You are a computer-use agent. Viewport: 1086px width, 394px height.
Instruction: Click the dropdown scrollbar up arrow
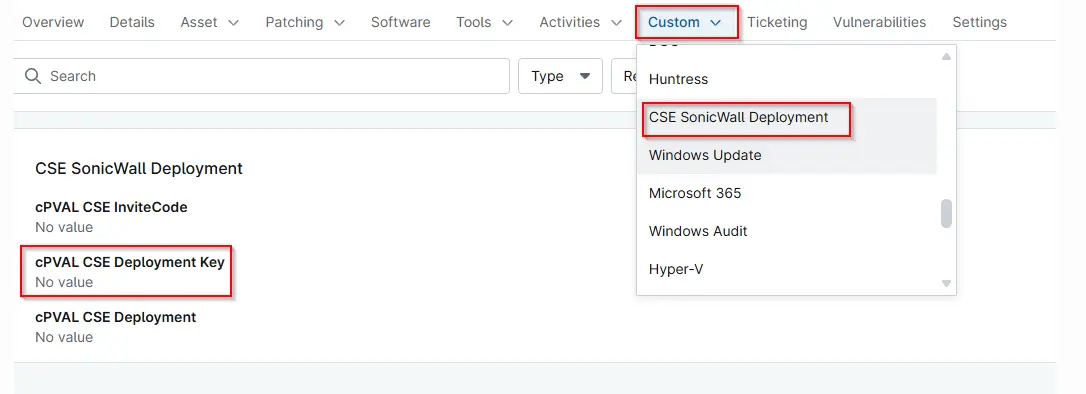[946, 56]
